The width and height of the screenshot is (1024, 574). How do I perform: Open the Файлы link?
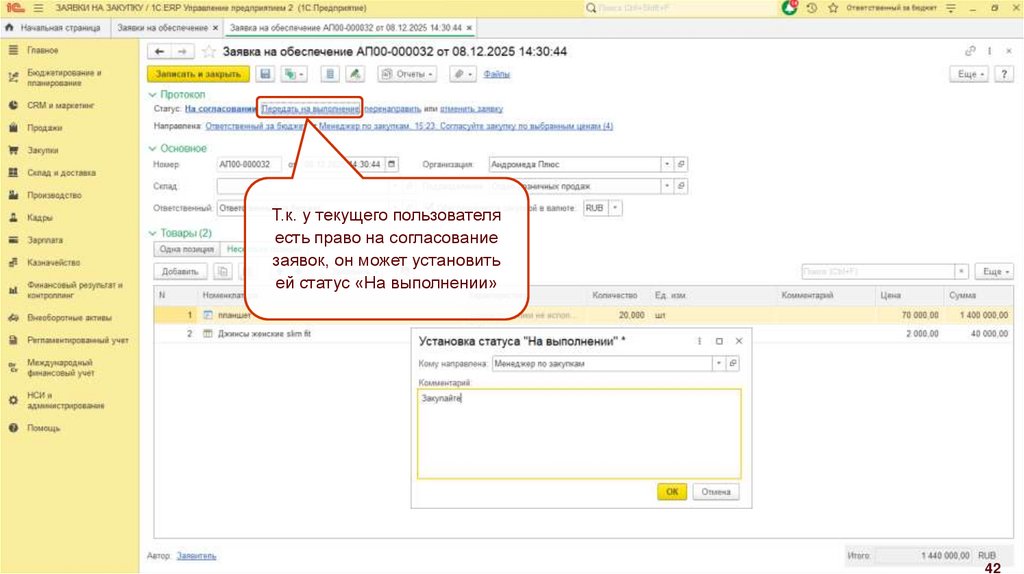(x=496, y=74)
